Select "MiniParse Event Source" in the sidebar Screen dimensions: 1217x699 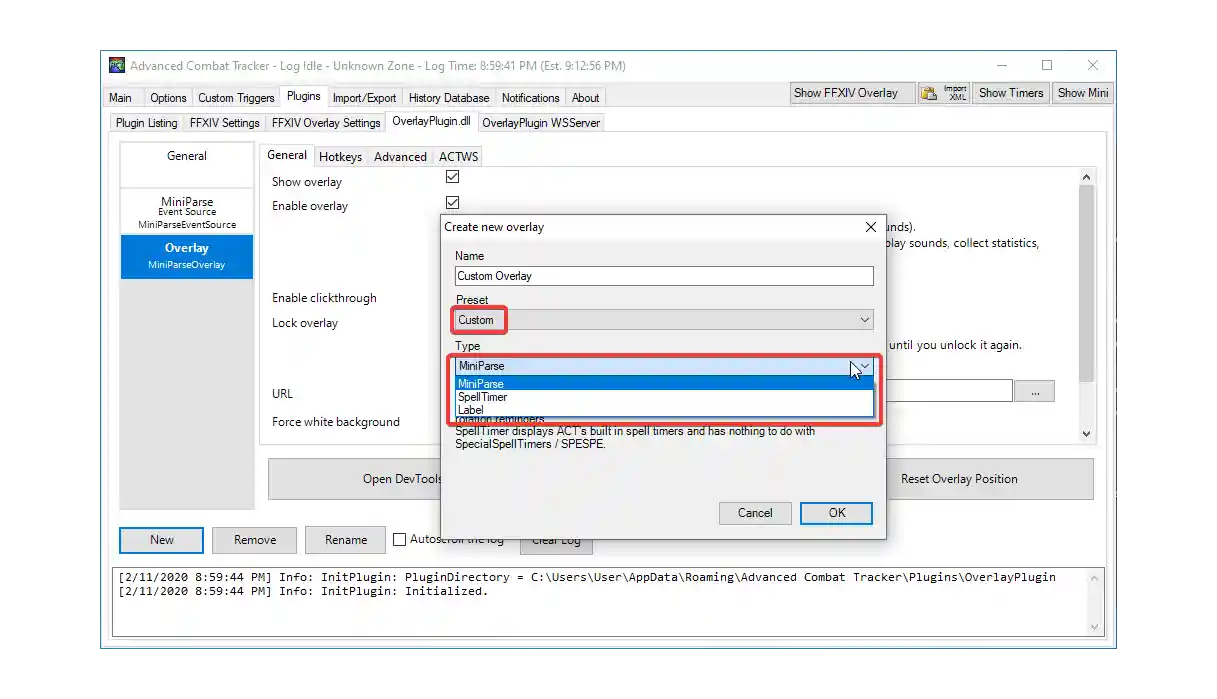click(186, 210)
